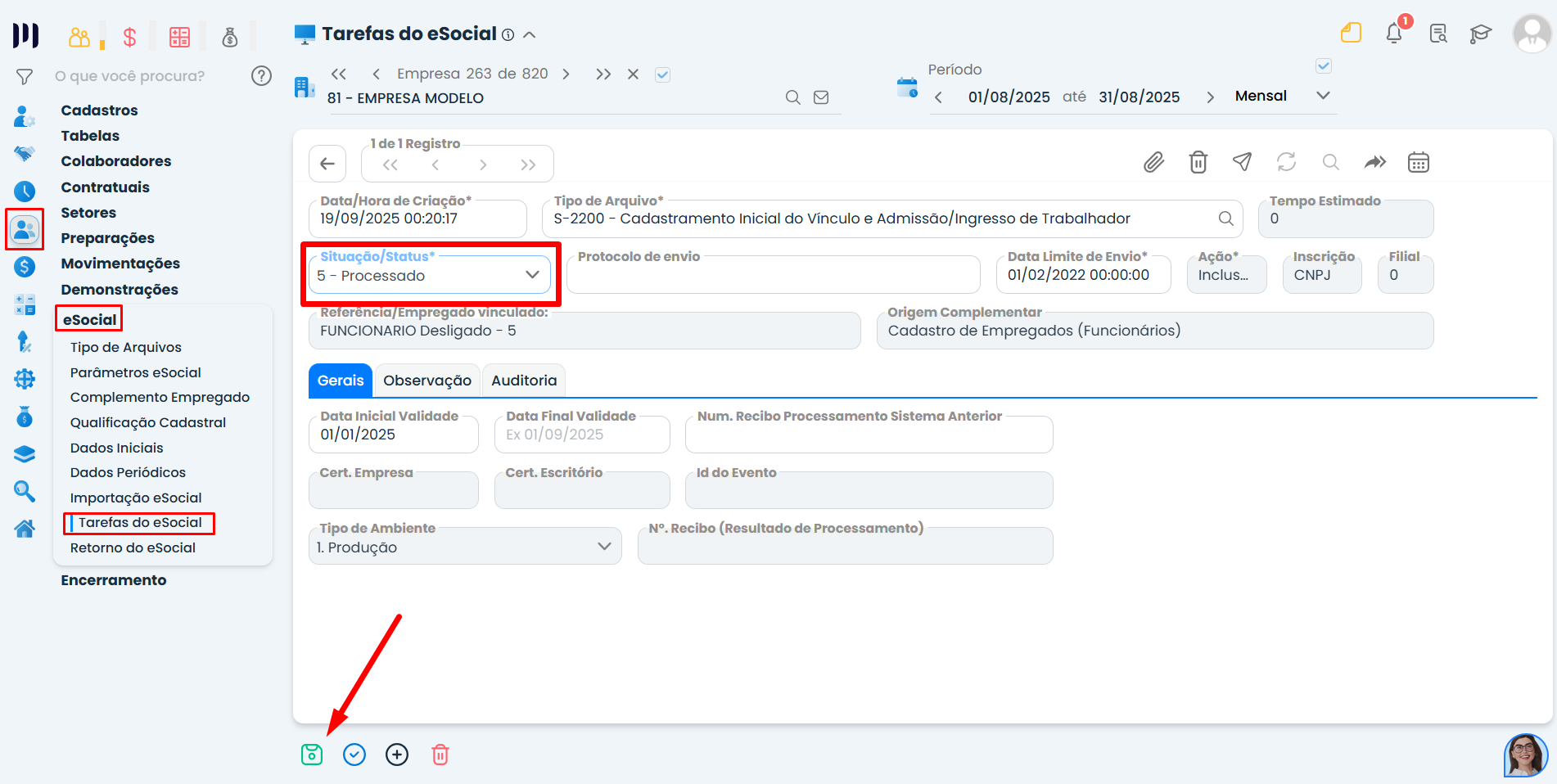Open the Demonstrações menu
Screen dimensions: 1557x784
[x=120, y=290]
